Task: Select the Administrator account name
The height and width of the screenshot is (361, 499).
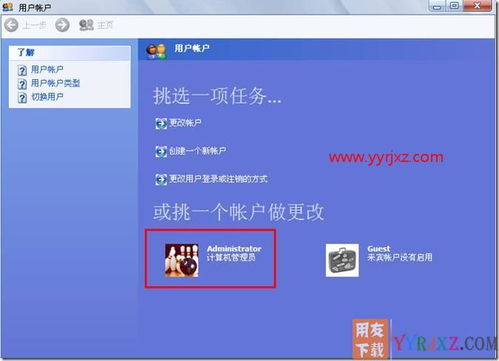Action: pos(234,249)
